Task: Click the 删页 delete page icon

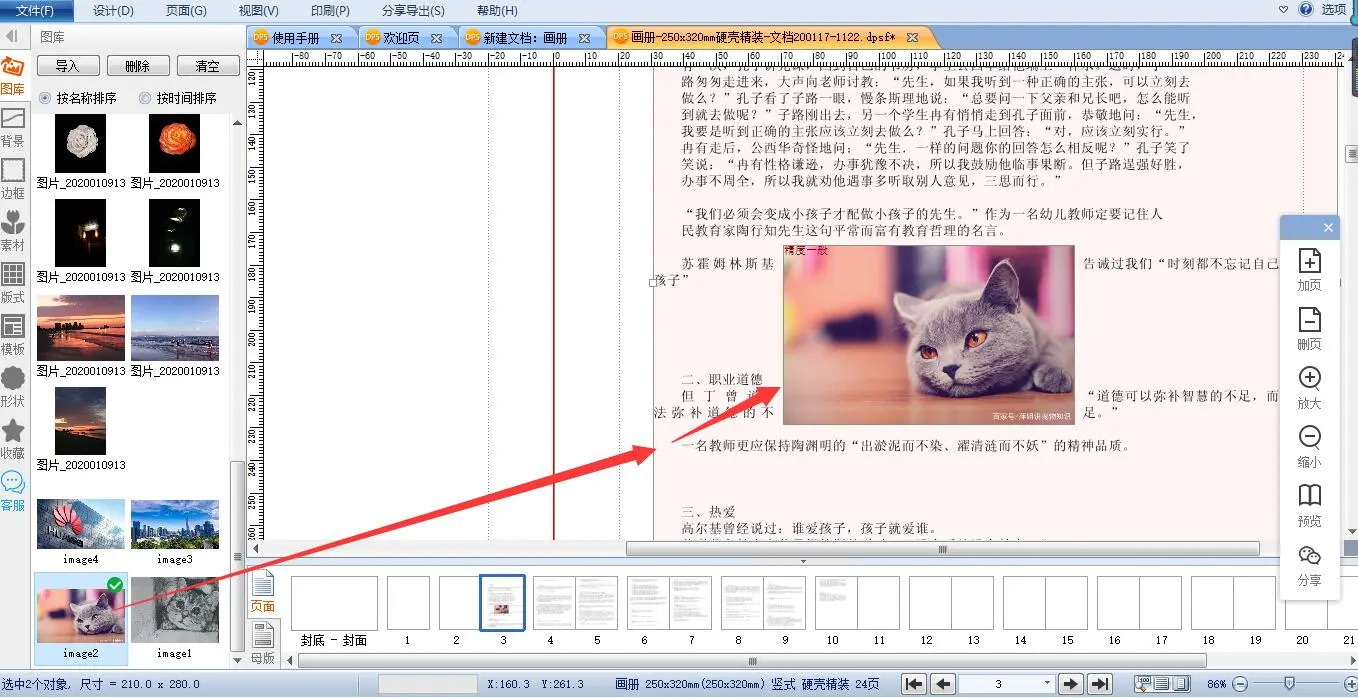Action: [1309, 319]
